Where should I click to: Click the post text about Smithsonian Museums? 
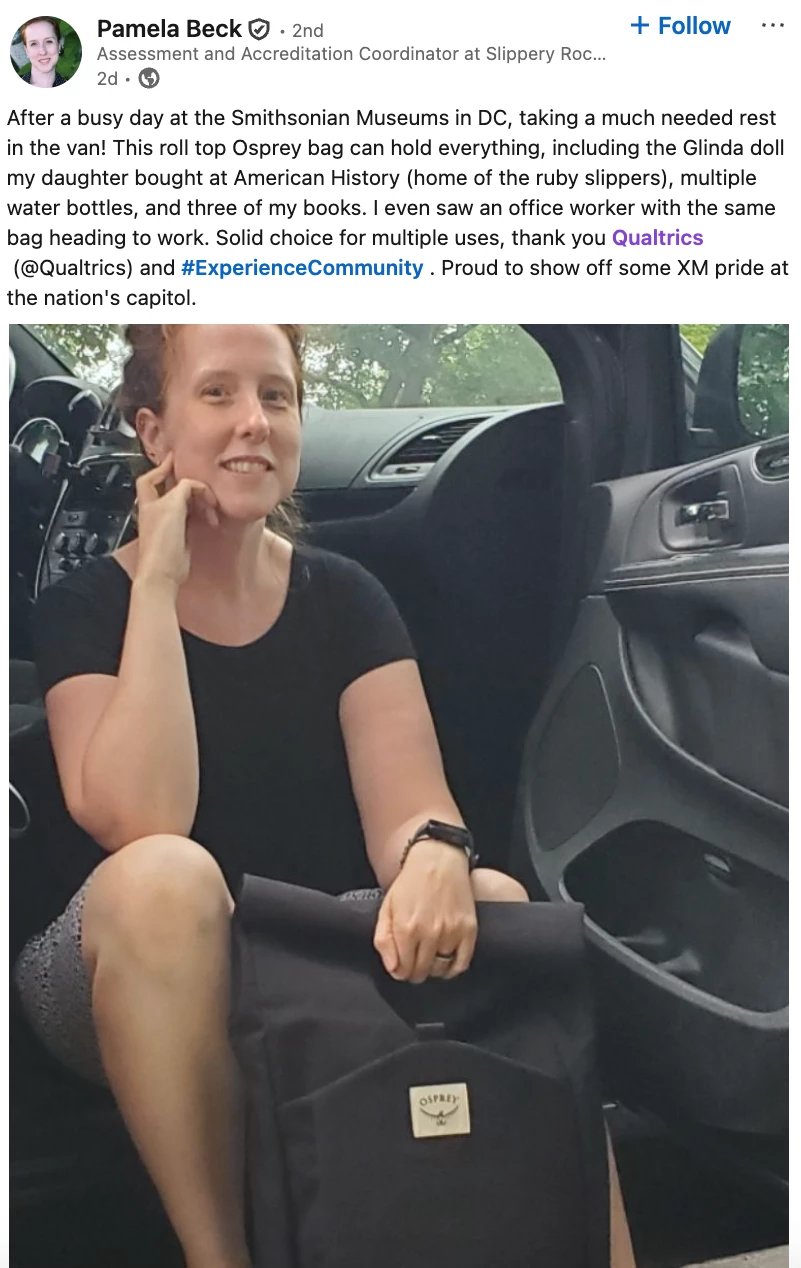[398, 208]
